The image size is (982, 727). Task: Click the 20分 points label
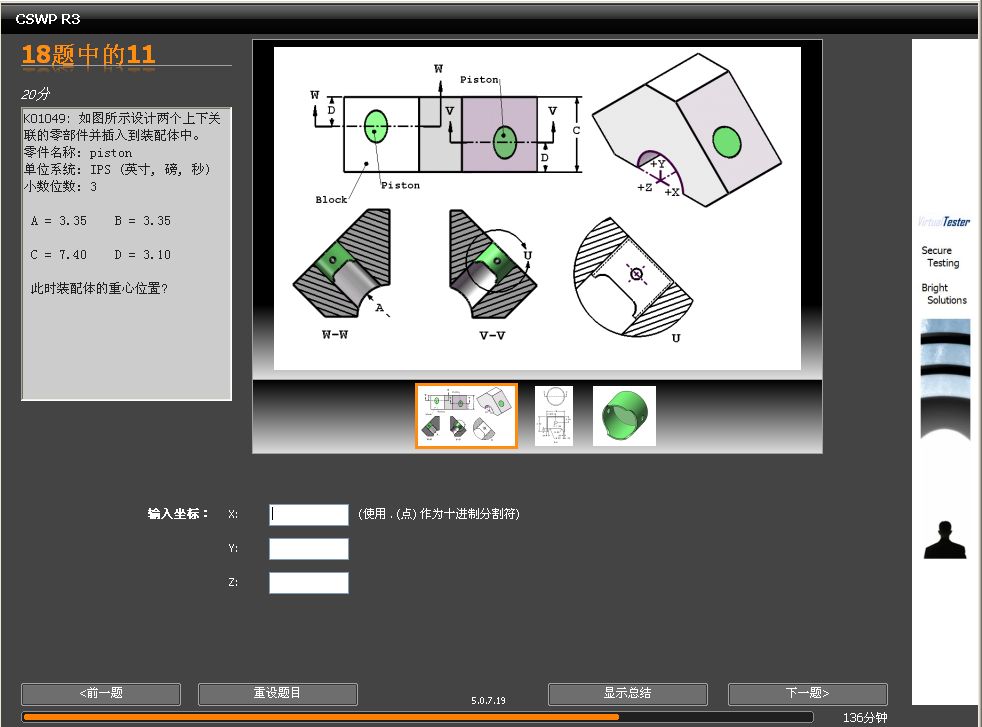tap(35, 94)
